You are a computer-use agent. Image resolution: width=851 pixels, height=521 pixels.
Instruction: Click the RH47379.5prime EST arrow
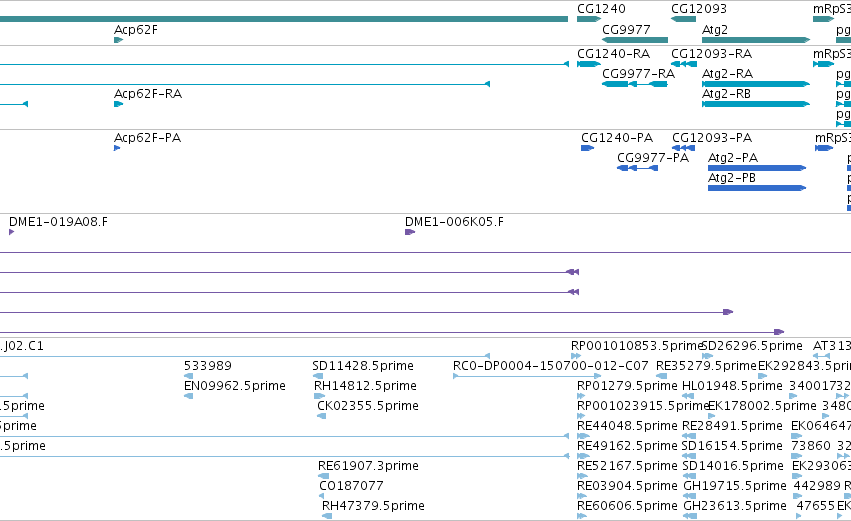click(x=327, y=516)
